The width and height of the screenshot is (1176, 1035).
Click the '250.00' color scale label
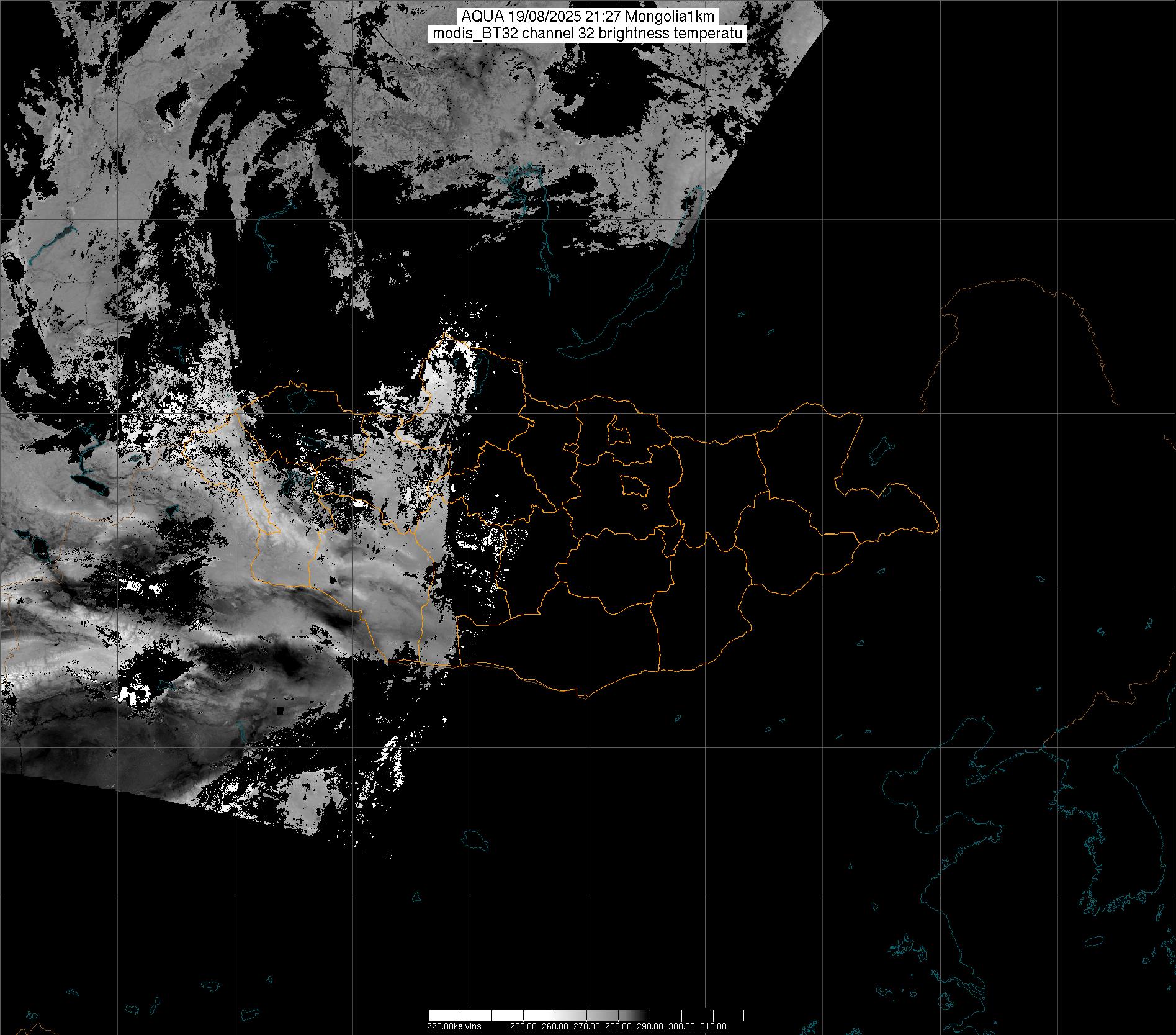click(523, 1026)
